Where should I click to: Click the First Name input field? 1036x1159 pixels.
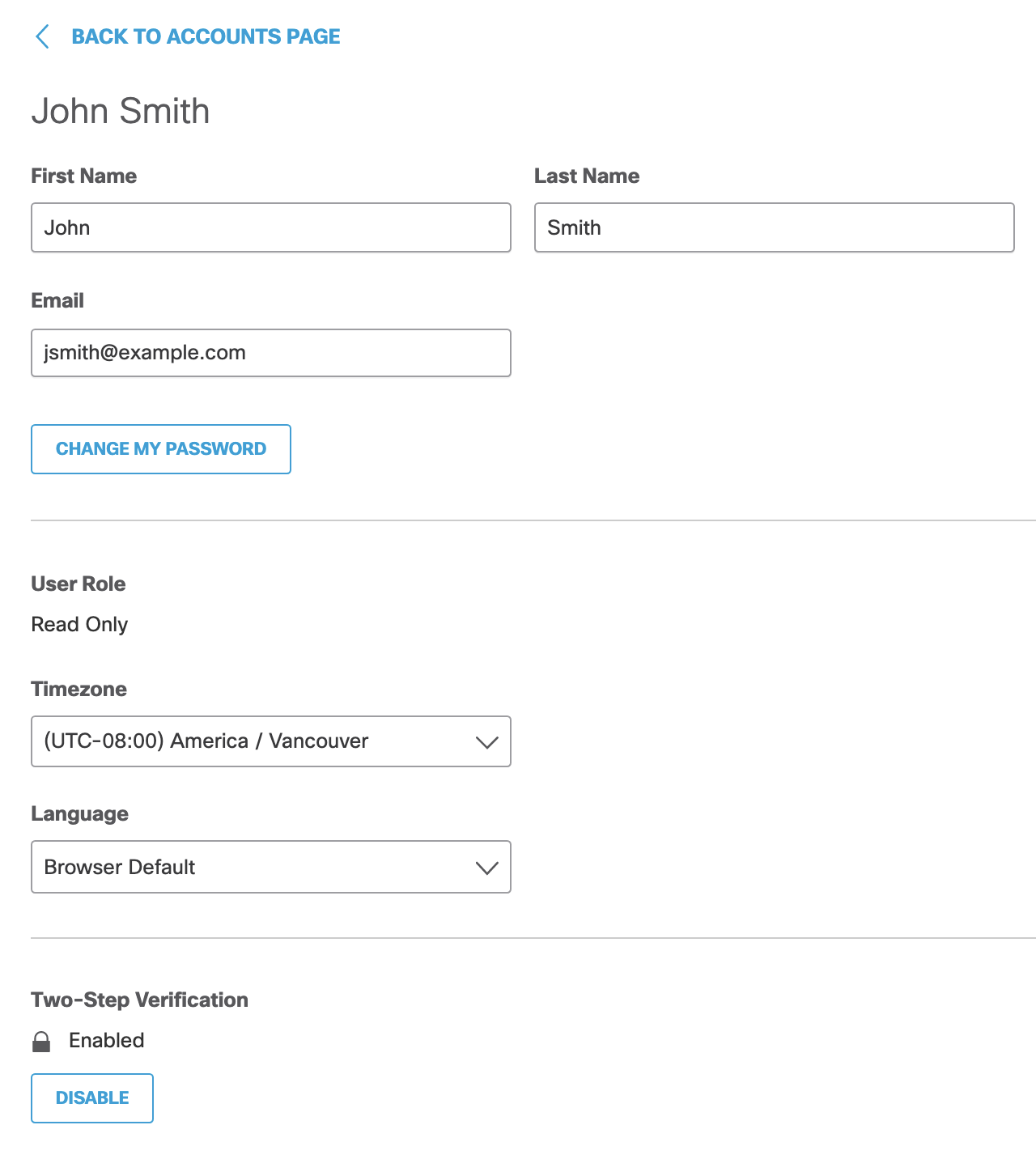click(270, 227)
